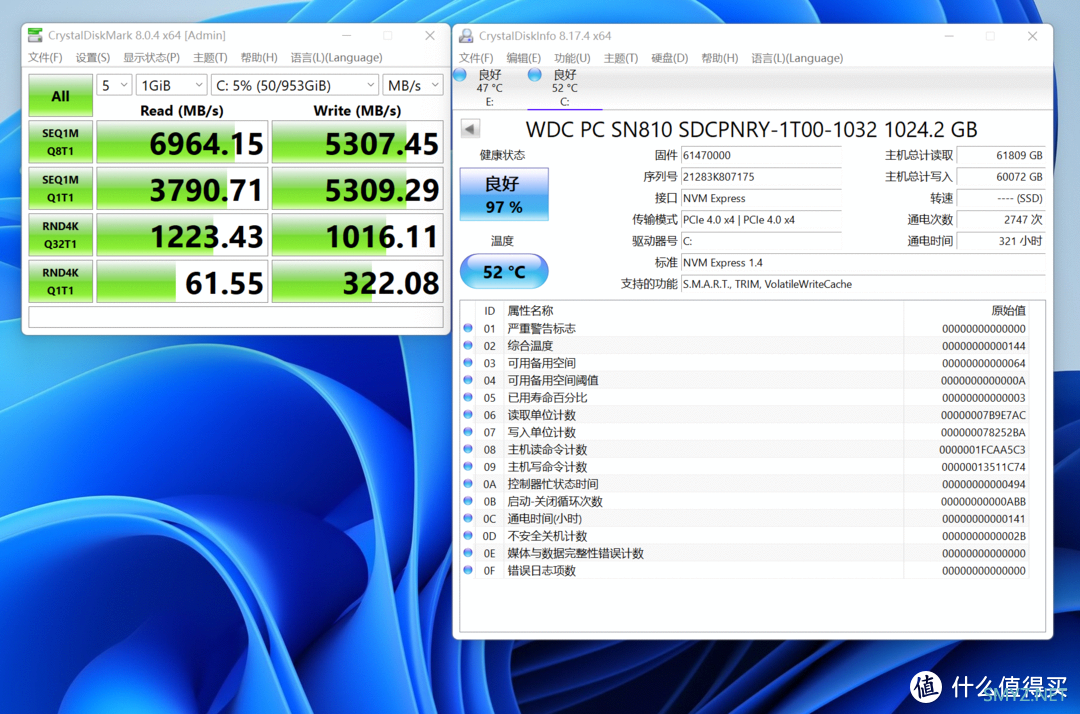
Task: Click the CrystalDiskInfo title bar app icon
Action: pyautogui.click(x=466, y=36)
